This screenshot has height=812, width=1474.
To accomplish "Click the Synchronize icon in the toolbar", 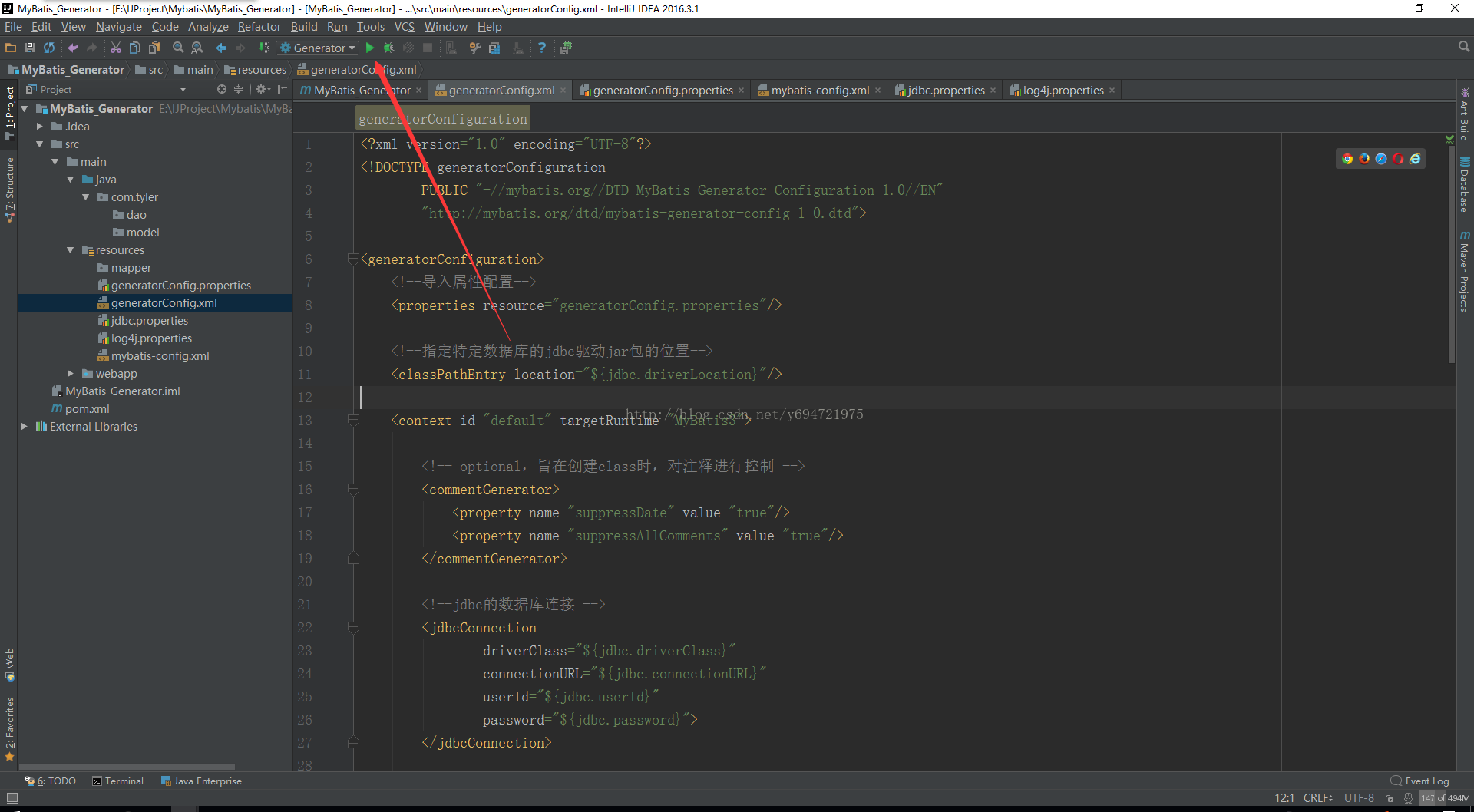I will pos(49,48).
